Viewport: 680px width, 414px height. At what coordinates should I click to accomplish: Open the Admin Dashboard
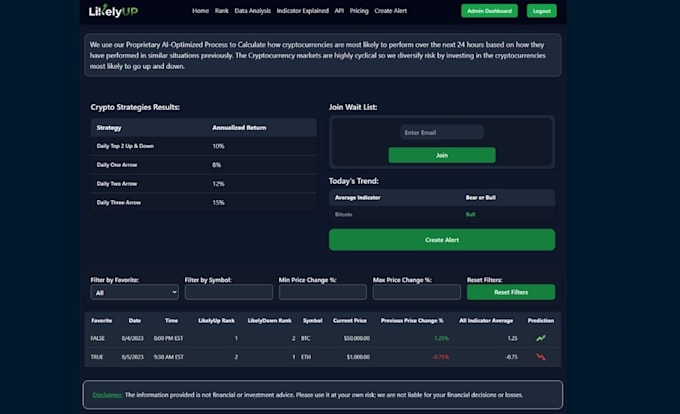(x=489, y=11)
